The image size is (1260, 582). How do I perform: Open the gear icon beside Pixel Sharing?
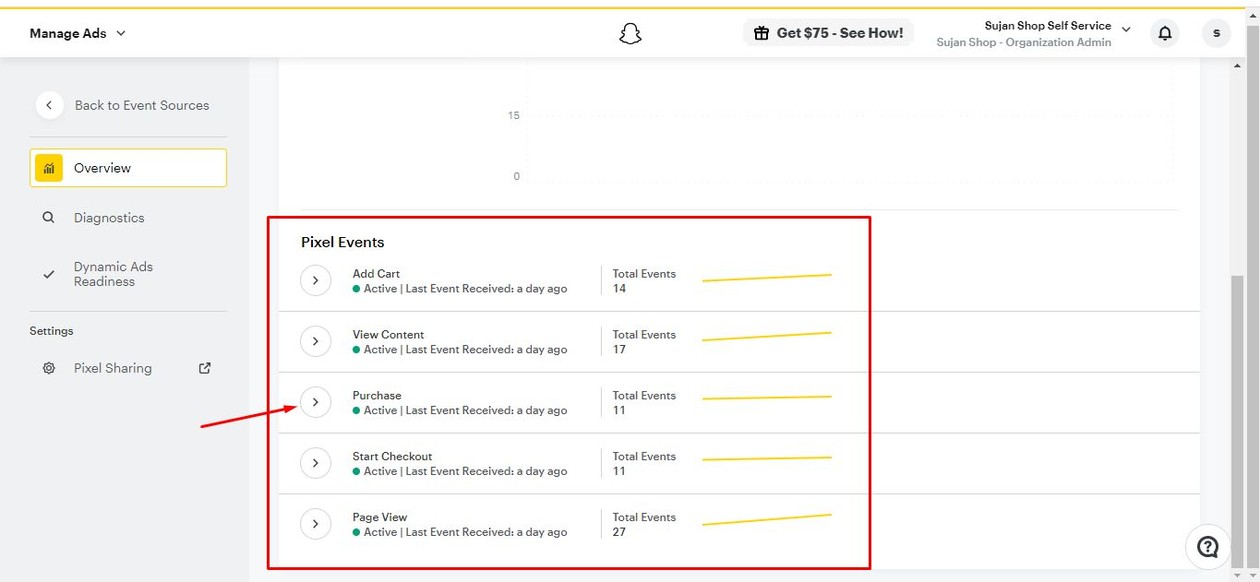48,368
